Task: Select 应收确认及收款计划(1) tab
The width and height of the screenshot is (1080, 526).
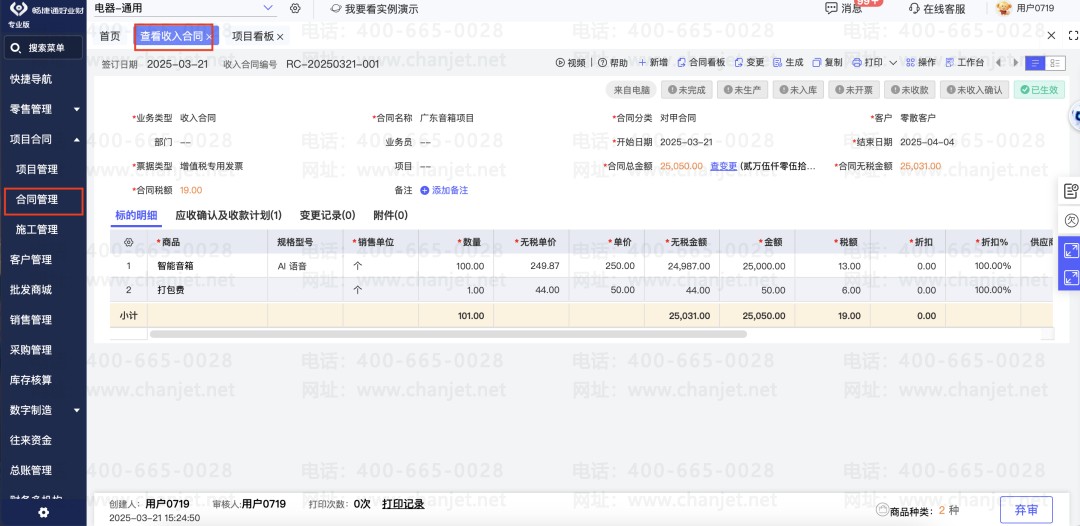Action: [x=229, y=215]
